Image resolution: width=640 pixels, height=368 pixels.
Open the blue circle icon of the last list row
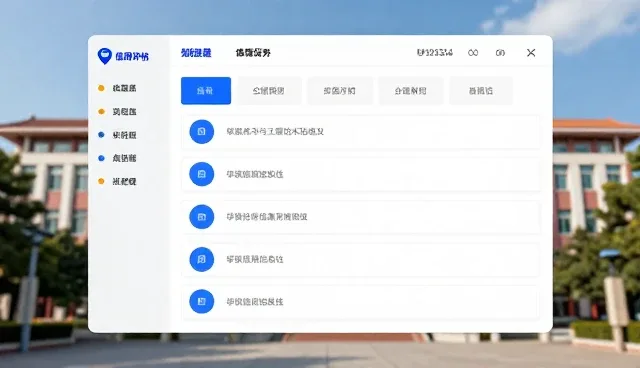(x=202, y=301)
